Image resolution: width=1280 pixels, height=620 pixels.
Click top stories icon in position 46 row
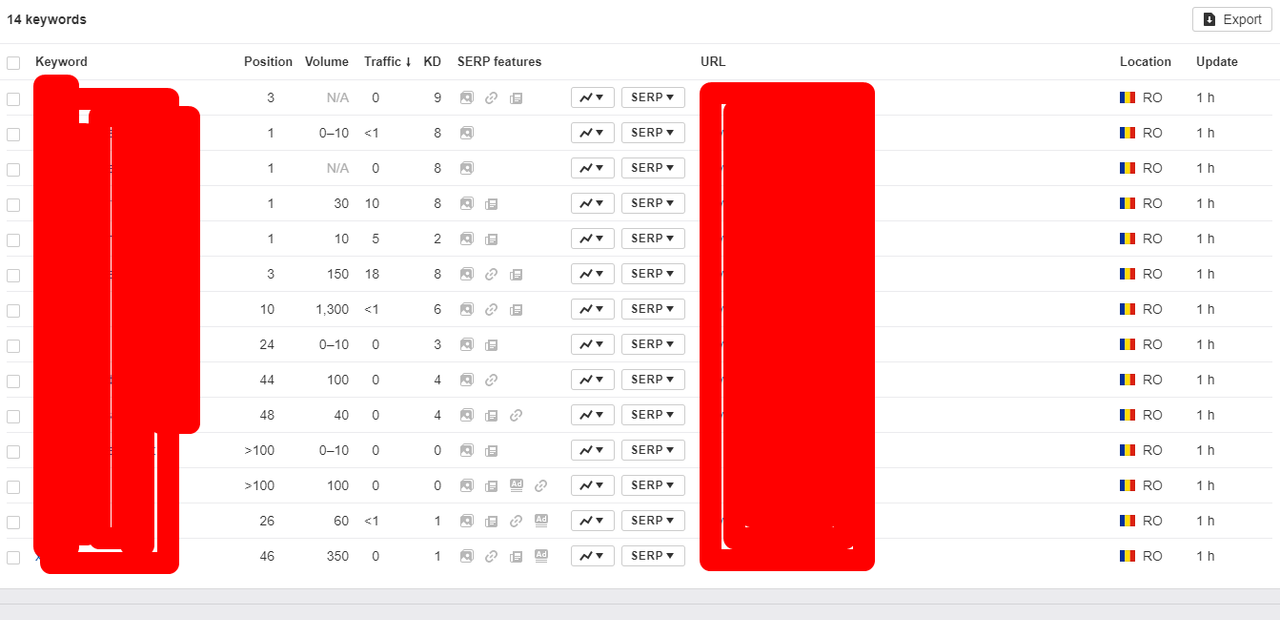coord(516,556)
